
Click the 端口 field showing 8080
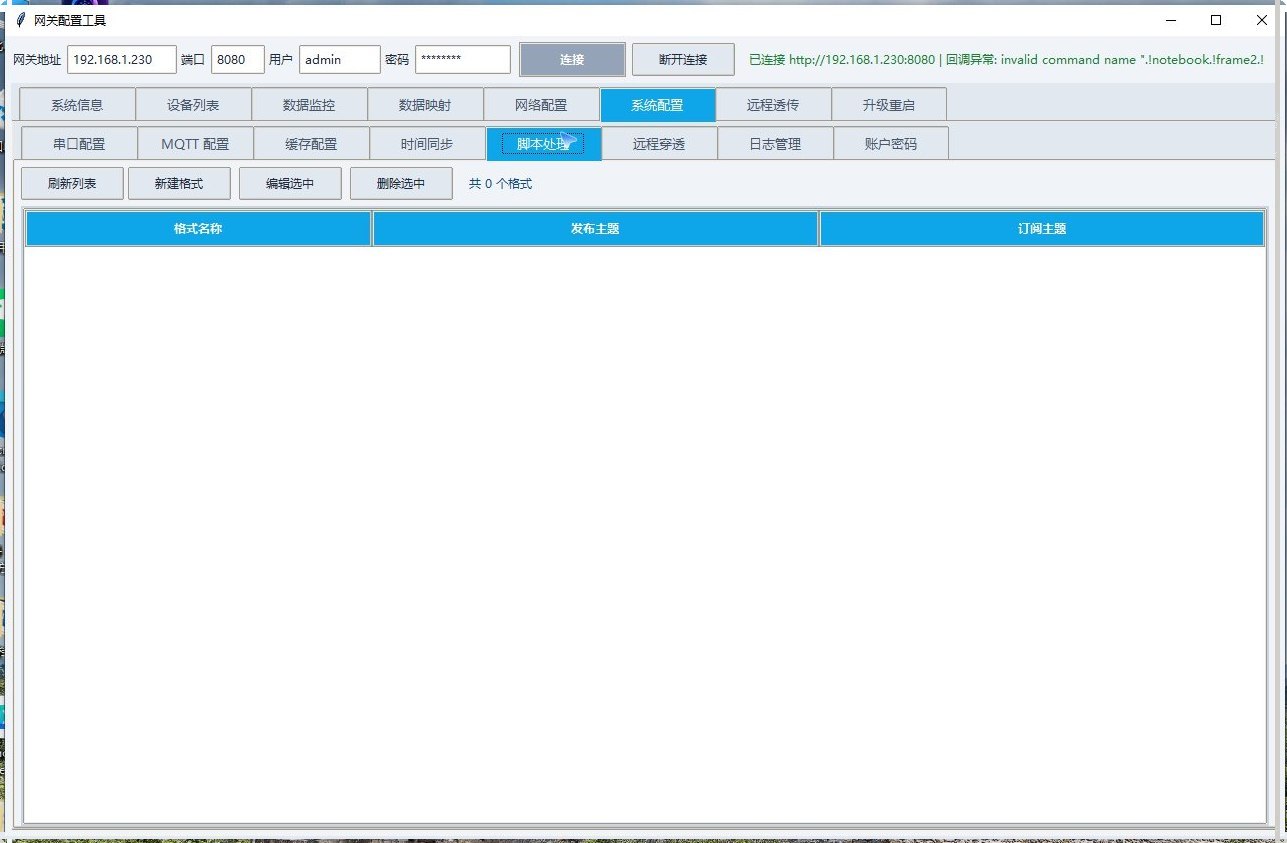point(238,59)
